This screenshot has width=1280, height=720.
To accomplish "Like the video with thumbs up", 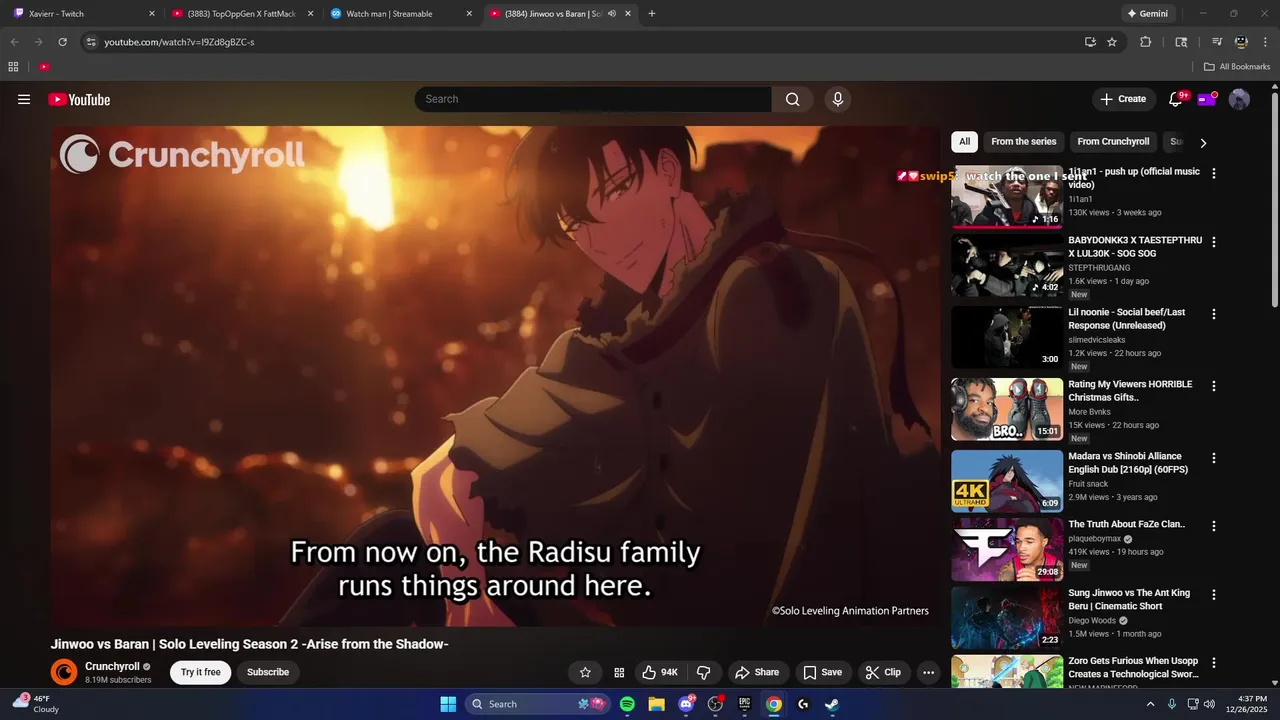I will pos(660,672).
